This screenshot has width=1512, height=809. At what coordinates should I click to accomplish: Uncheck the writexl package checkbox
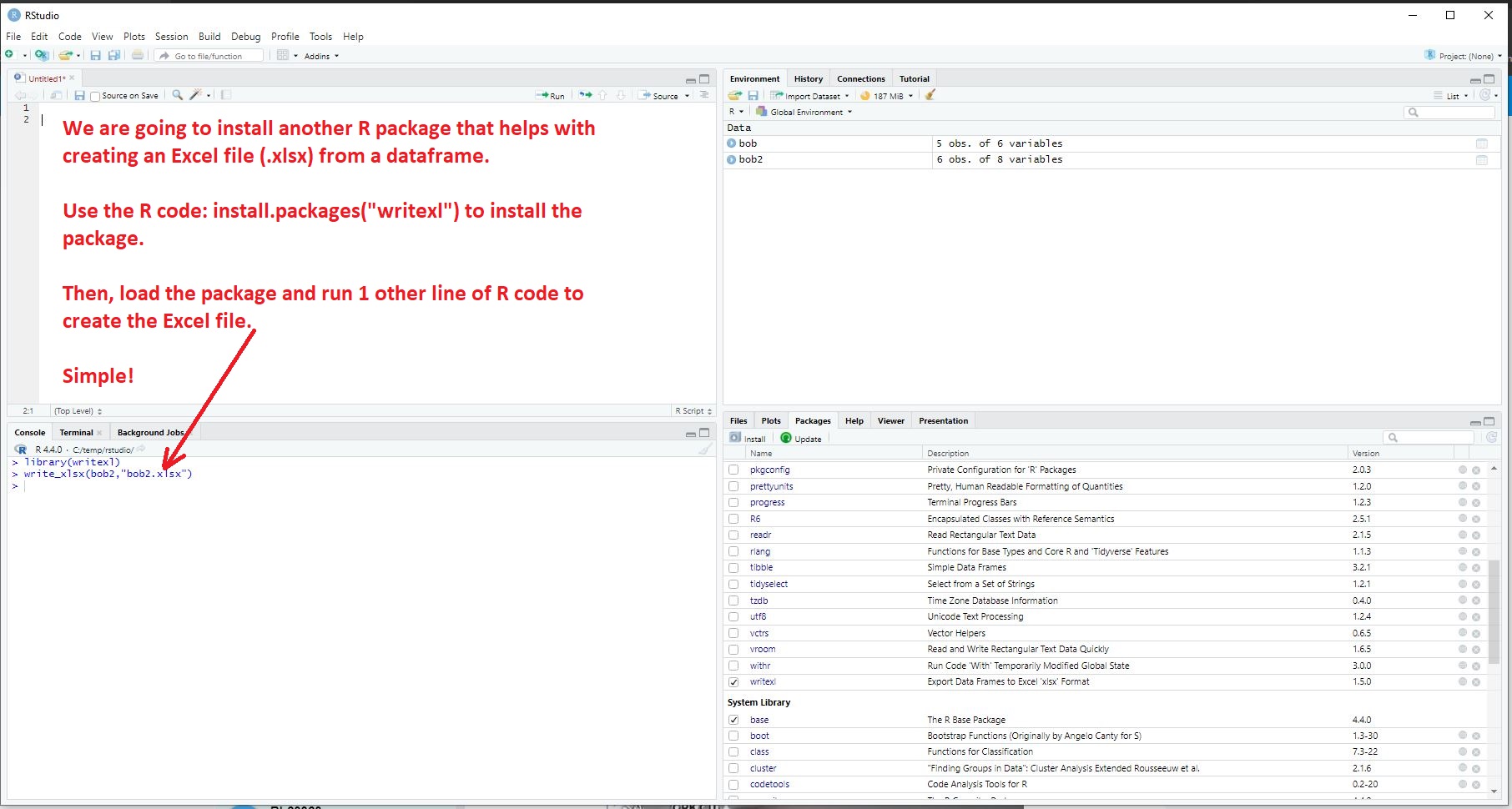733,682
